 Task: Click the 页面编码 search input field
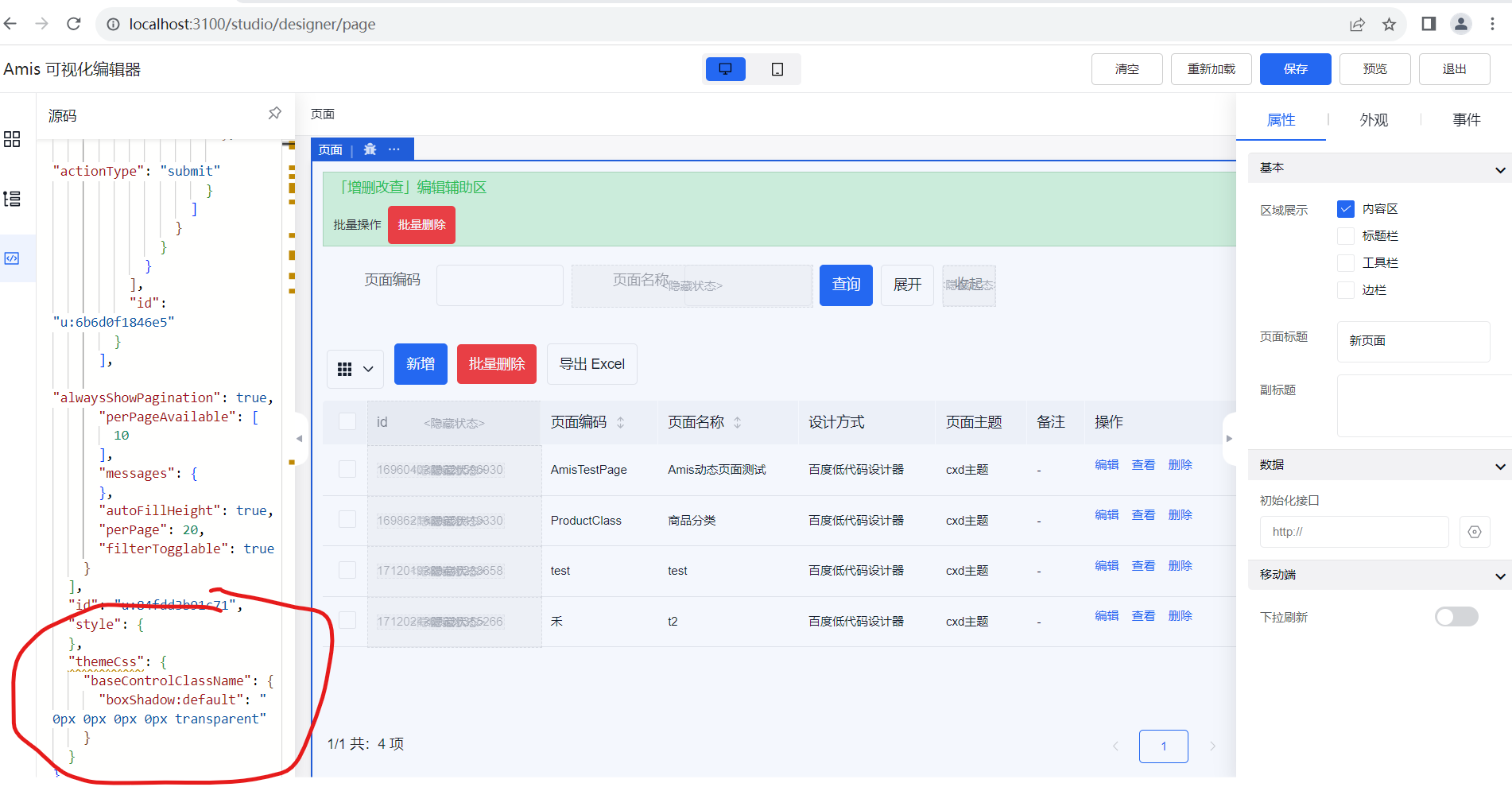(x=499, y=285)
